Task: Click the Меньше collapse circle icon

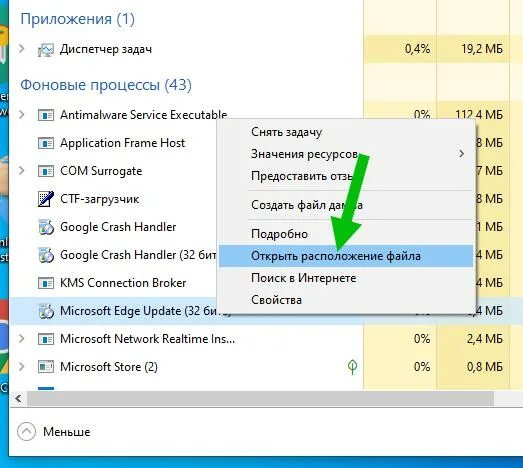Action: [26, 432]
